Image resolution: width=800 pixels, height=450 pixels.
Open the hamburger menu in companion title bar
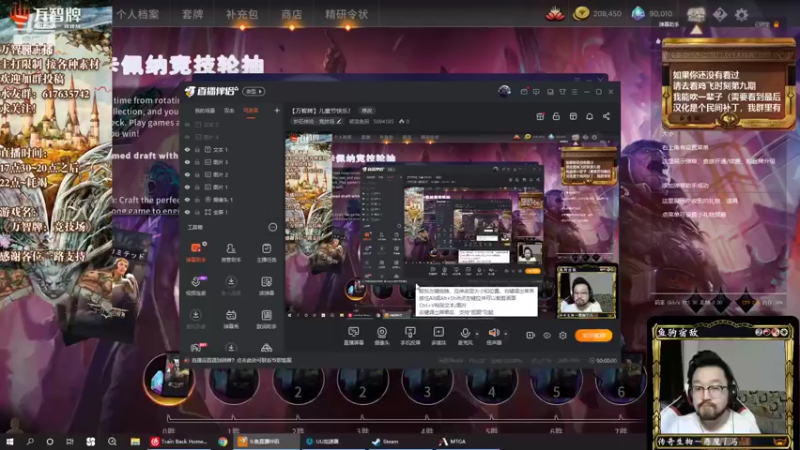(574, 92)
